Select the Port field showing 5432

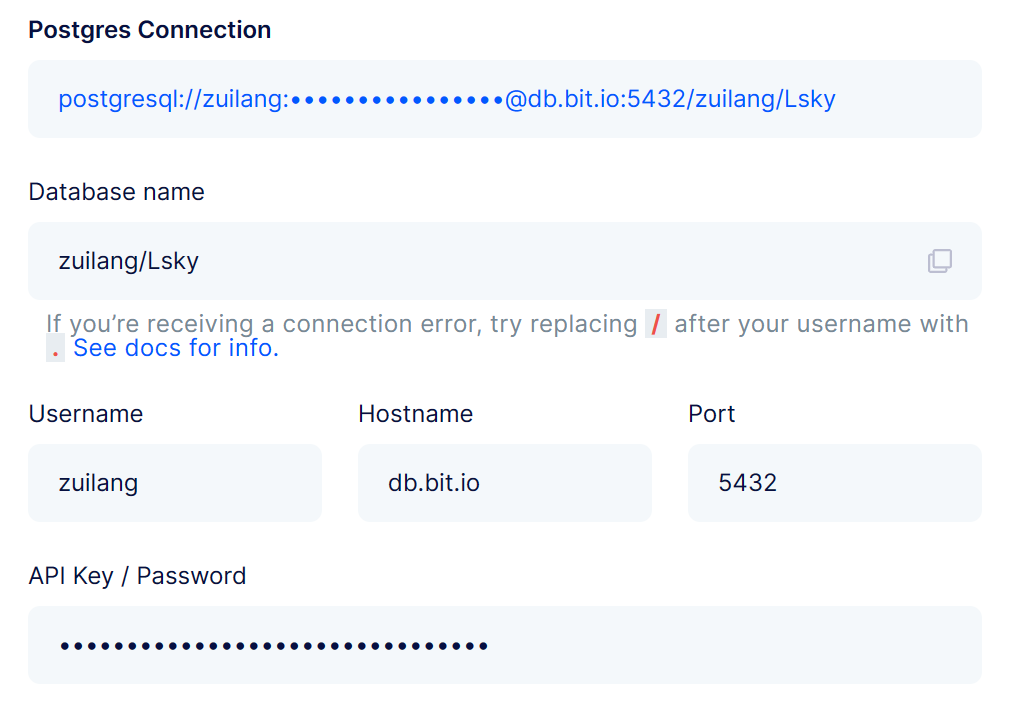click(834, 482)
